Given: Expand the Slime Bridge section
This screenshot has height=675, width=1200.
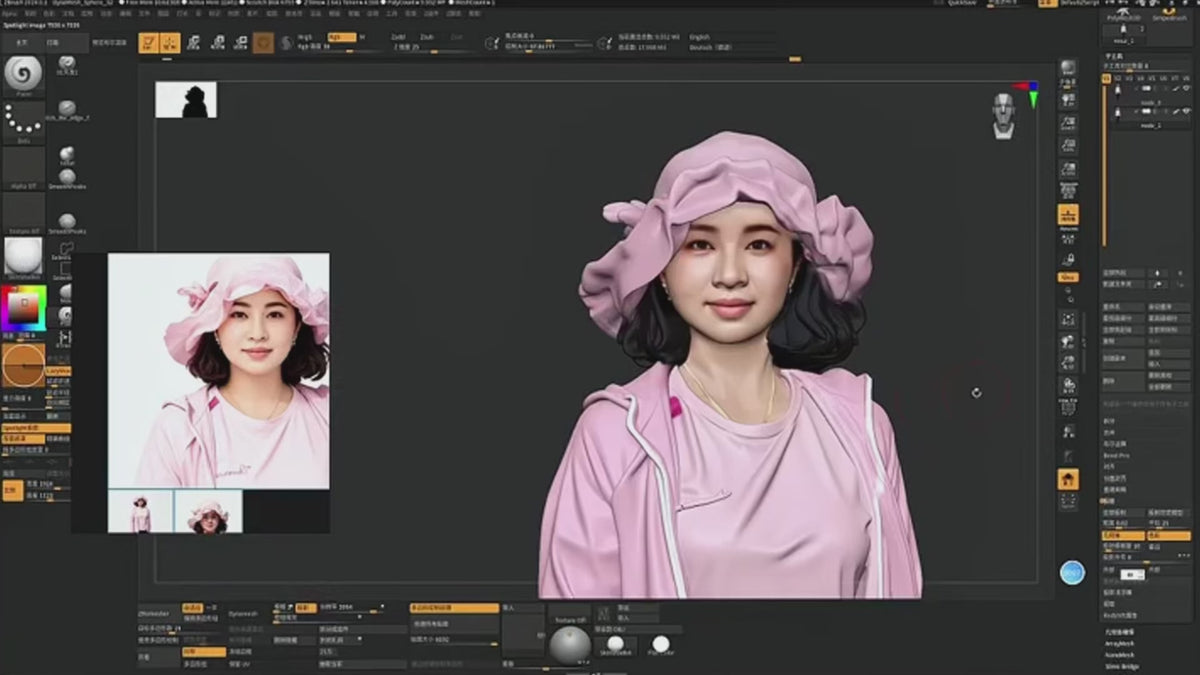Looking at the screenshot, I should (x=1121, y=666).
